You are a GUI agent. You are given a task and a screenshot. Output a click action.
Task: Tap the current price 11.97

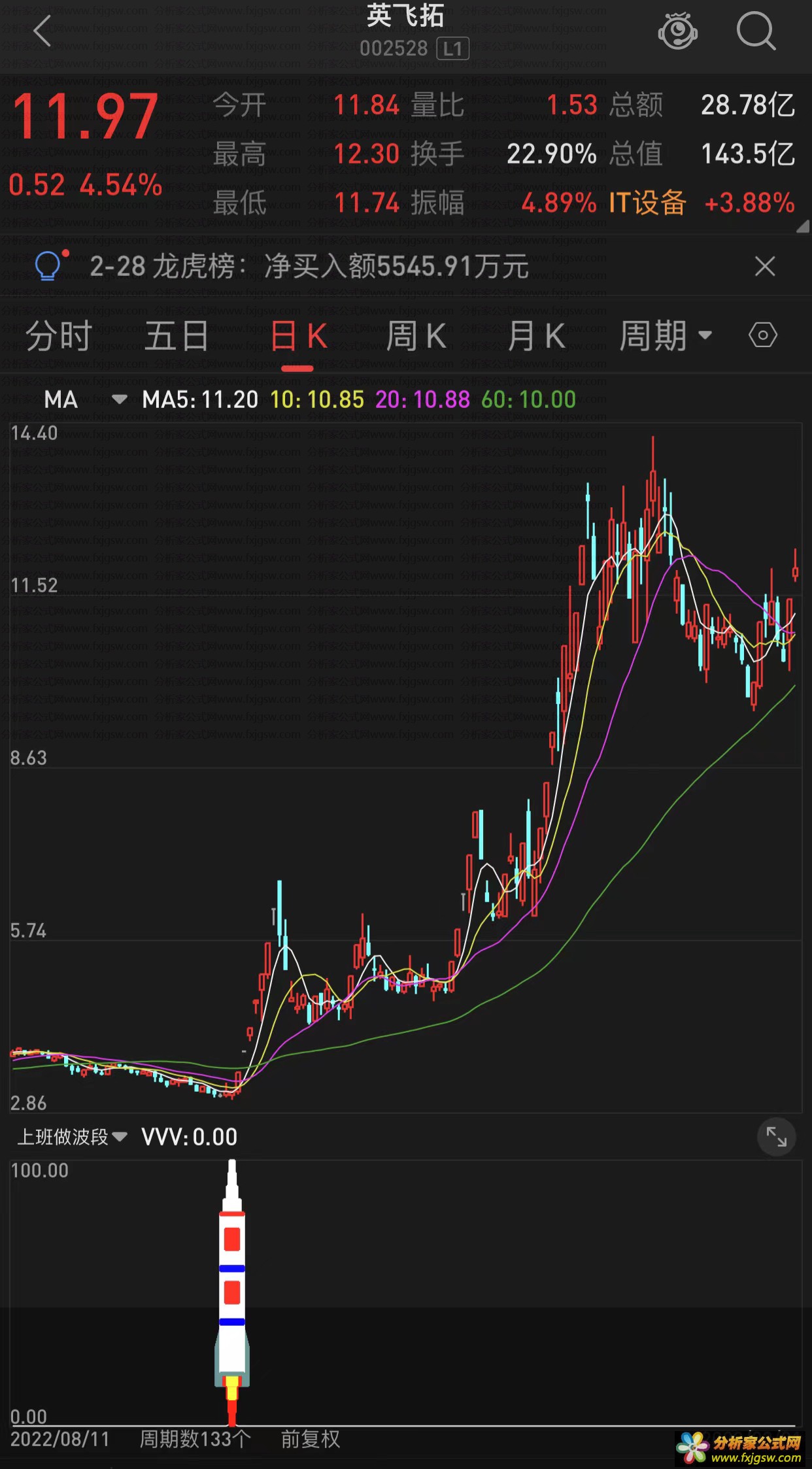(85, 117)
